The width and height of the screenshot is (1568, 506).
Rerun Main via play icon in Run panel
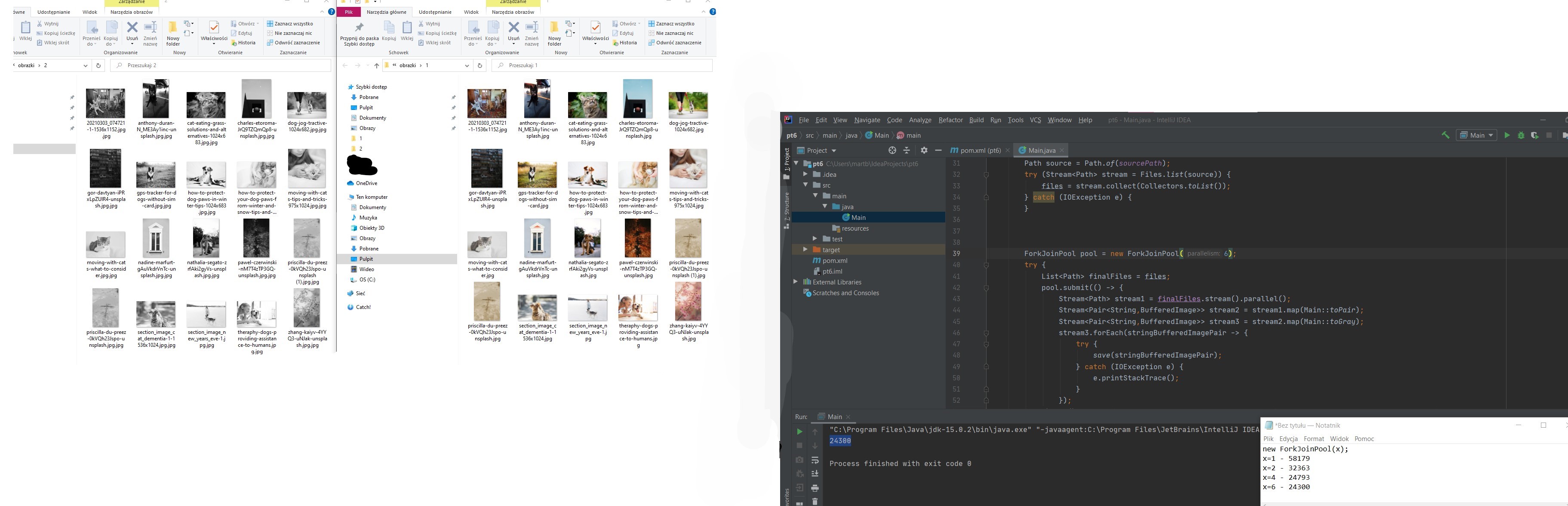800,432
